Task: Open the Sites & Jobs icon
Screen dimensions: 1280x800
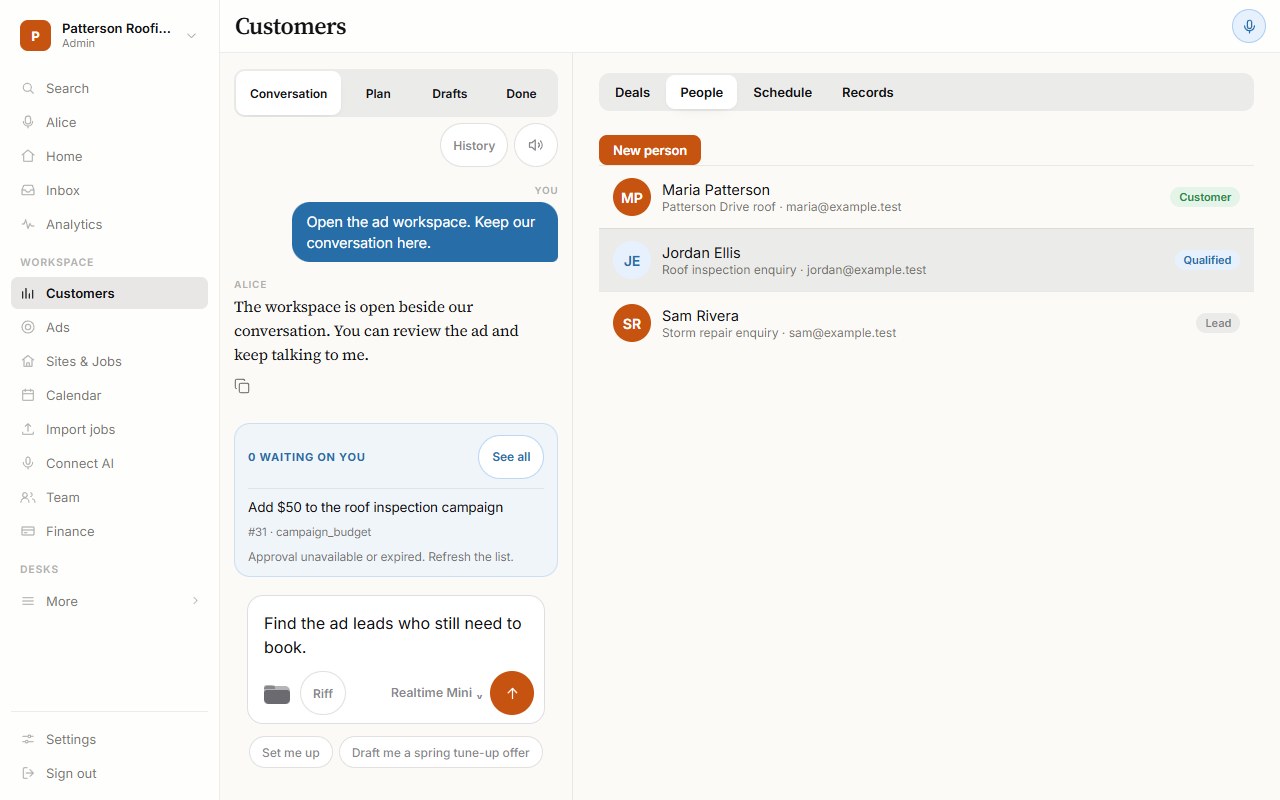Action: [x=28, y=361]
